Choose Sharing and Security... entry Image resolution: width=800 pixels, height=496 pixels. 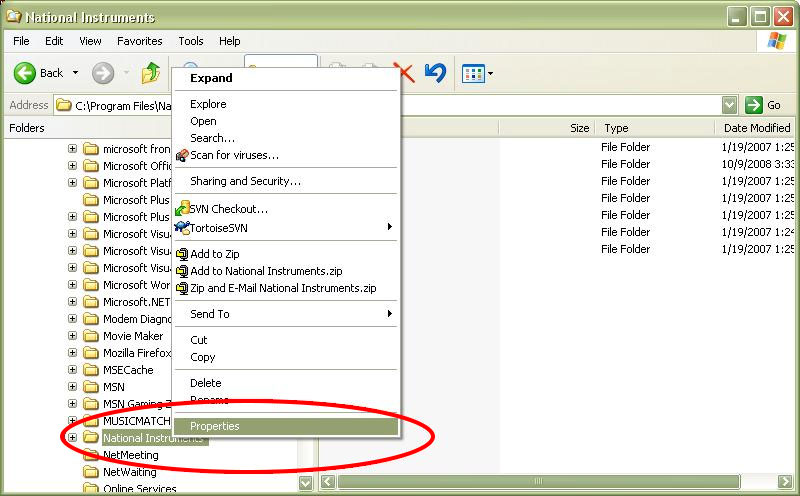[286, 181]
